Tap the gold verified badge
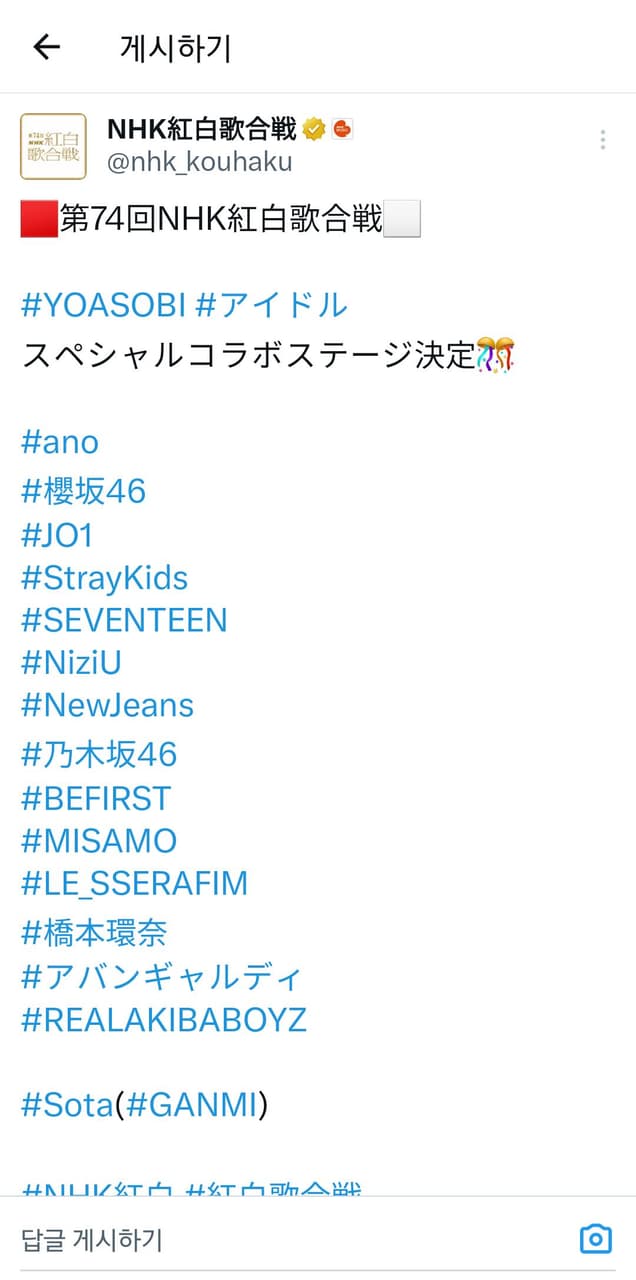The height and width of the screenshot is (1280, 636). coord(314,129)
